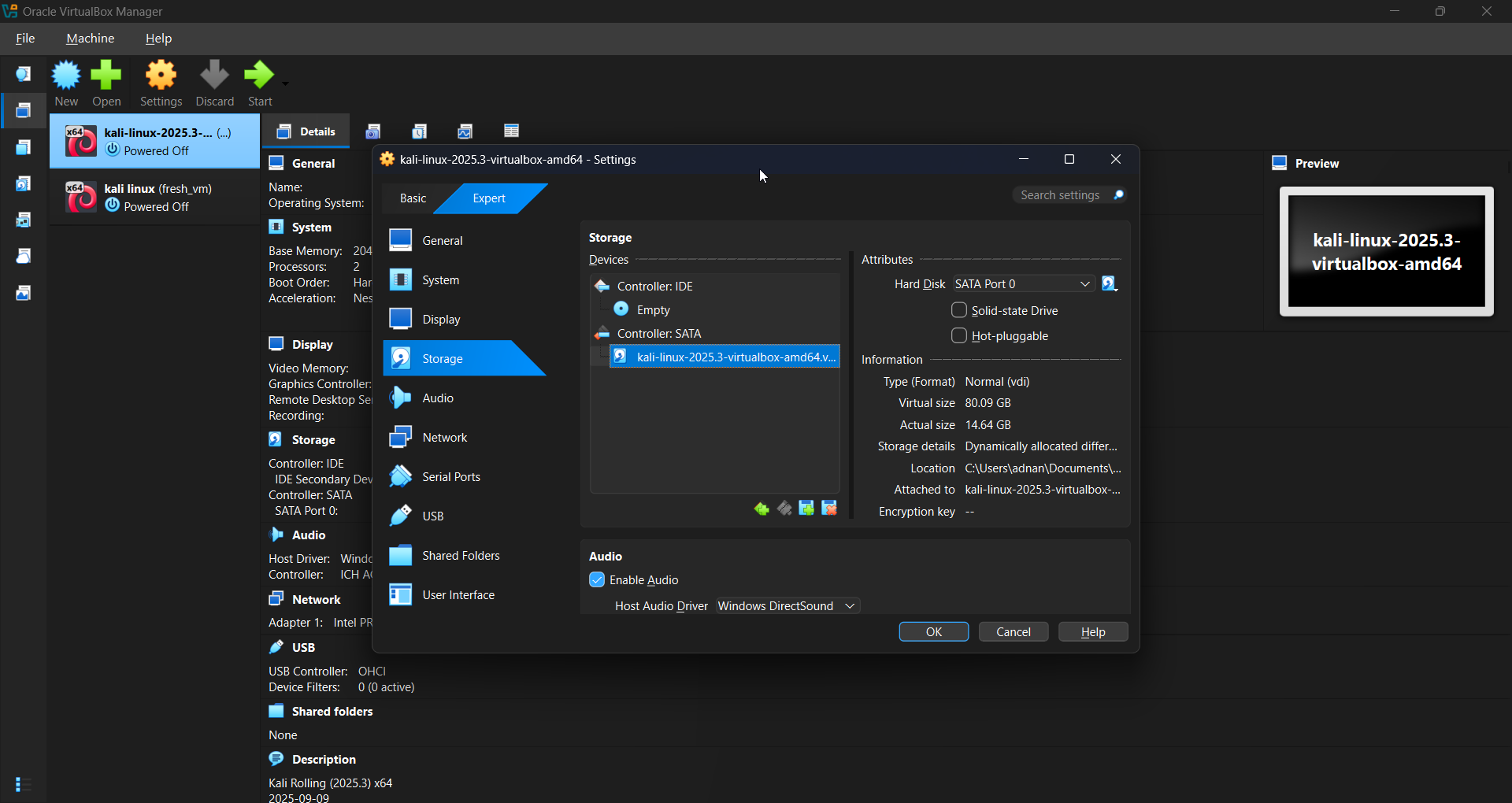Open the Machine menu
The width and height of the screenshot is (1512, 803).
tap(90, 39)
